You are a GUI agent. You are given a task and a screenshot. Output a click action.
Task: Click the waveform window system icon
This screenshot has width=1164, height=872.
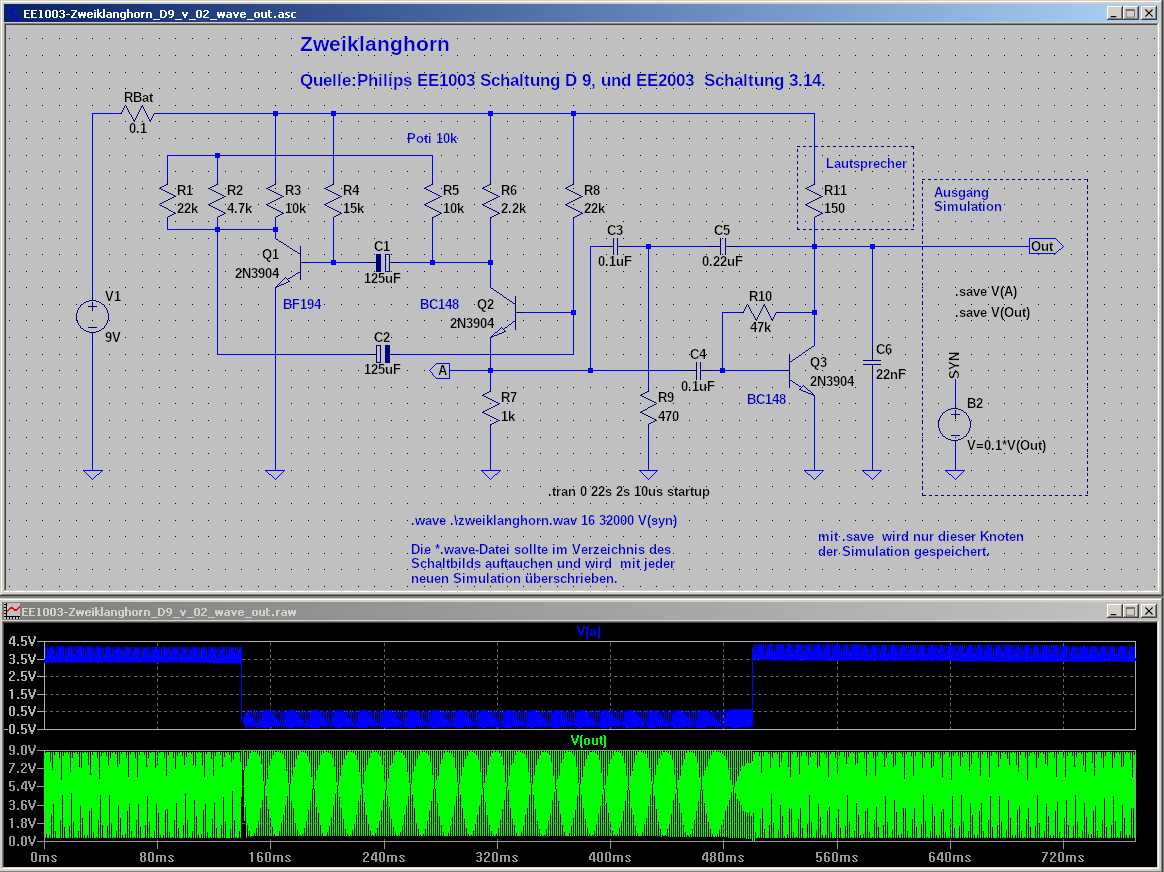[13, 612]
